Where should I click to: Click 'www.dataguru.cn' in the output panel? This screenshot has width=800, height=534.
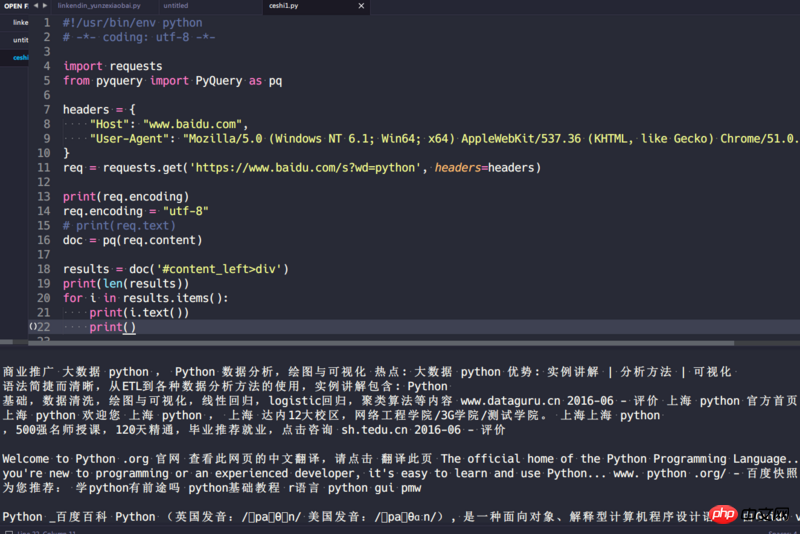(510, 401)
